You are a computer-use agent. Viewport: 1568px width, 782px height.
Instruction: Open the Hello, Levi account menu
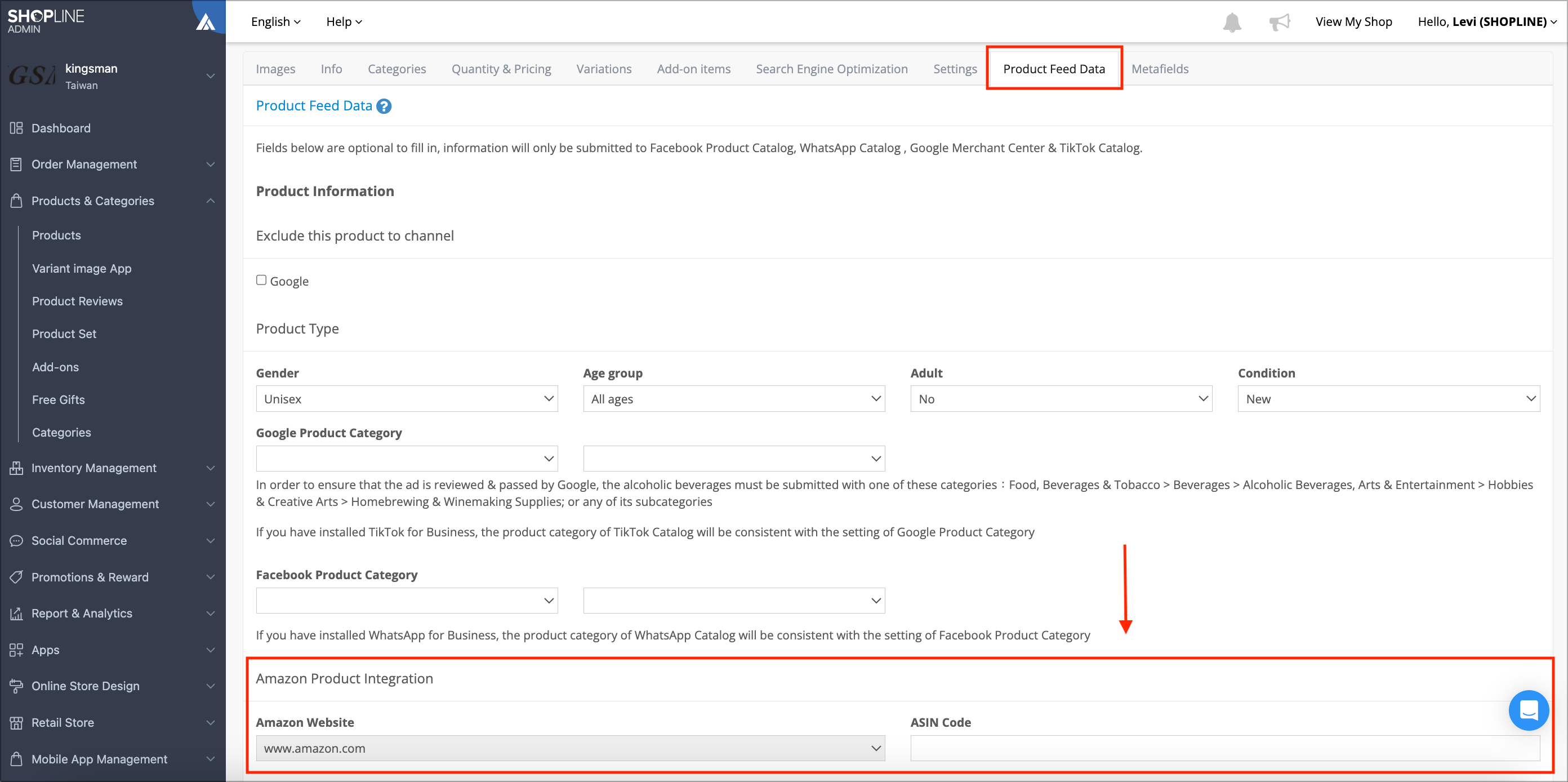coord(1487,22)
